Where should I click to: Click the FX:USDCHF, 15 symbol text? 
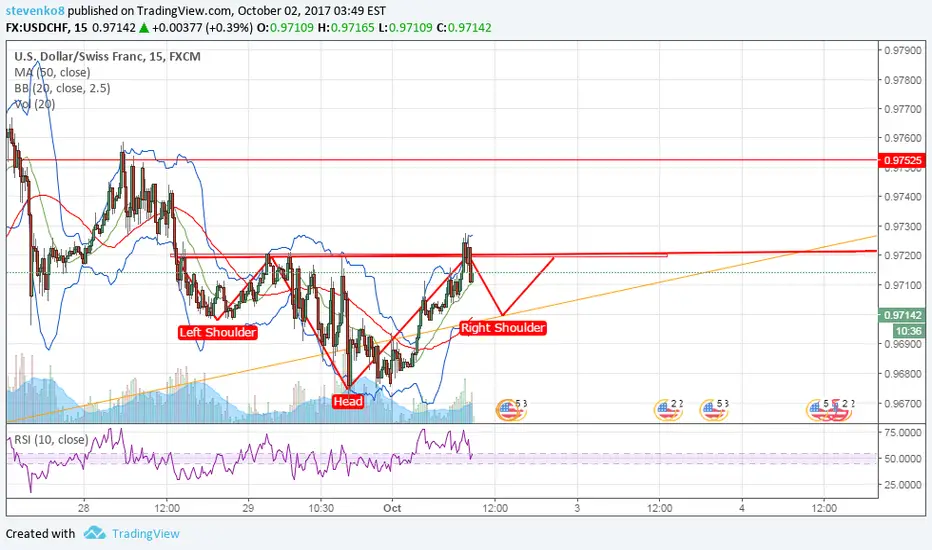46,27
